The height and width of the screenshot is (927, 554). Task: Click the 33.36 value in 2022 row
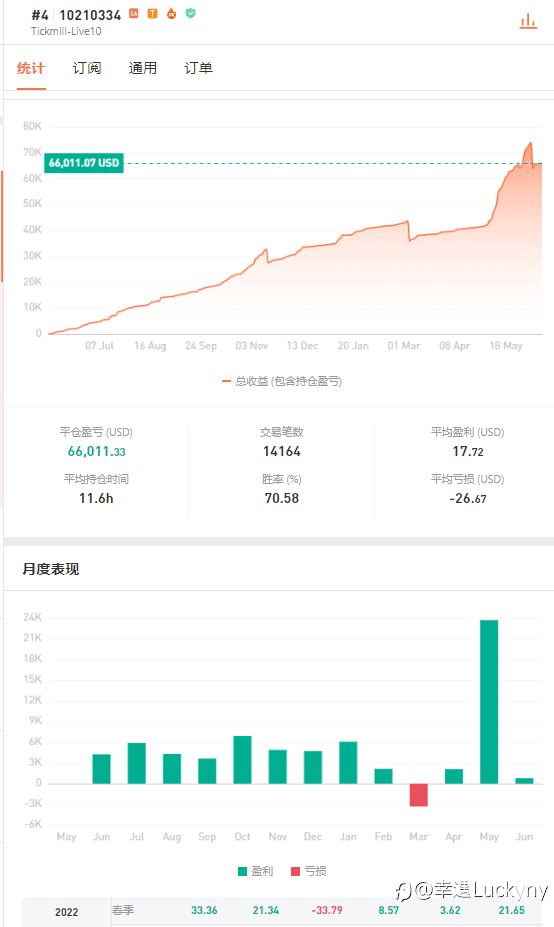click(x=204, y=910)
